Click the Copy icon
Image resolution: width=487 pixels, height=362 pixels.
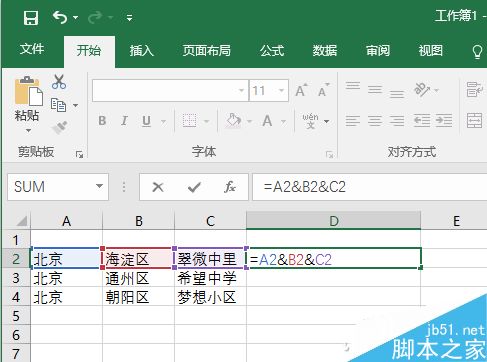click(x=59, y=105)
